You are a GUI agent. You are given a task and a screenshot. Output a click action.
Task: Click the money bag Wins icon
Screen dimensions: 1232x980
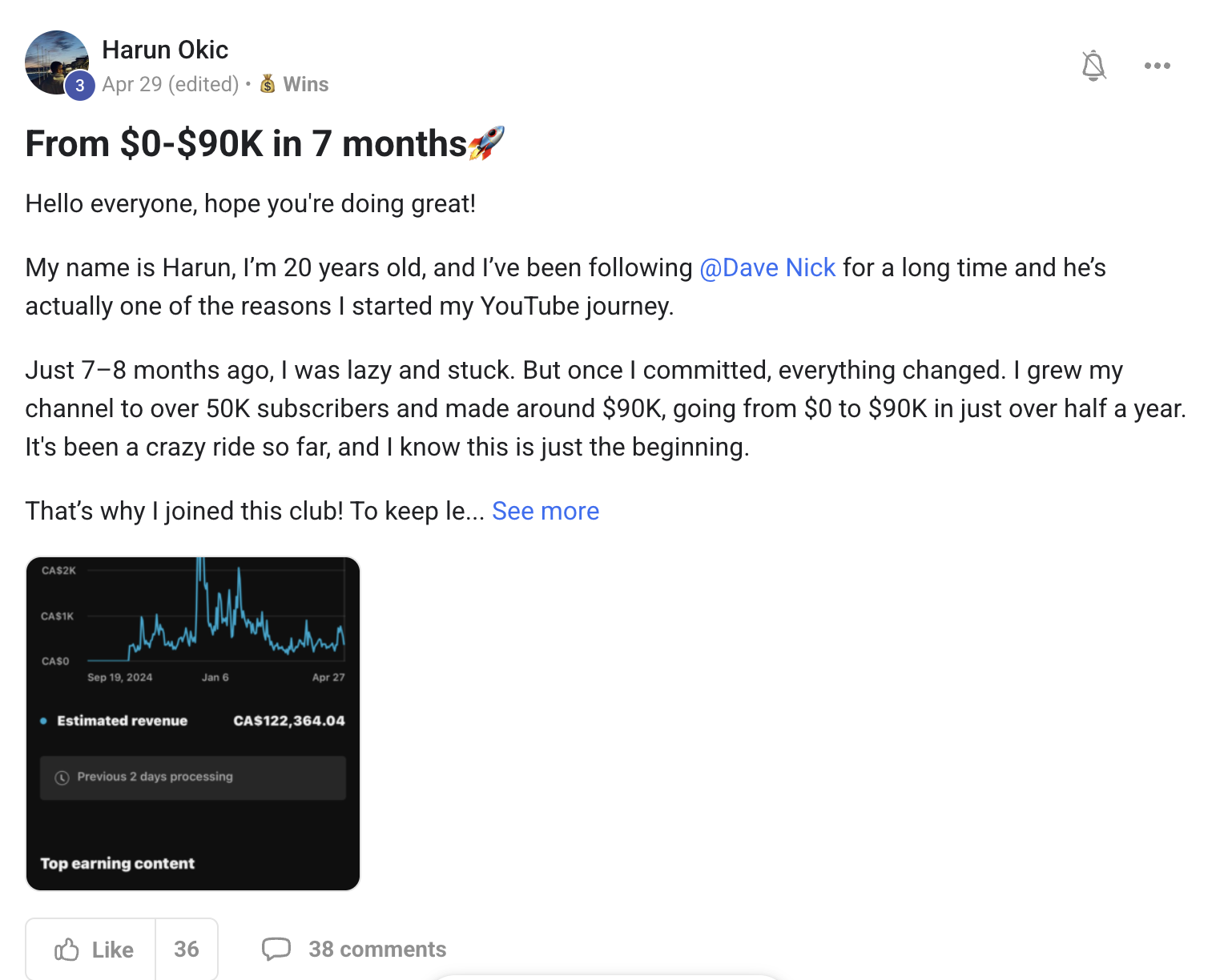268,84
